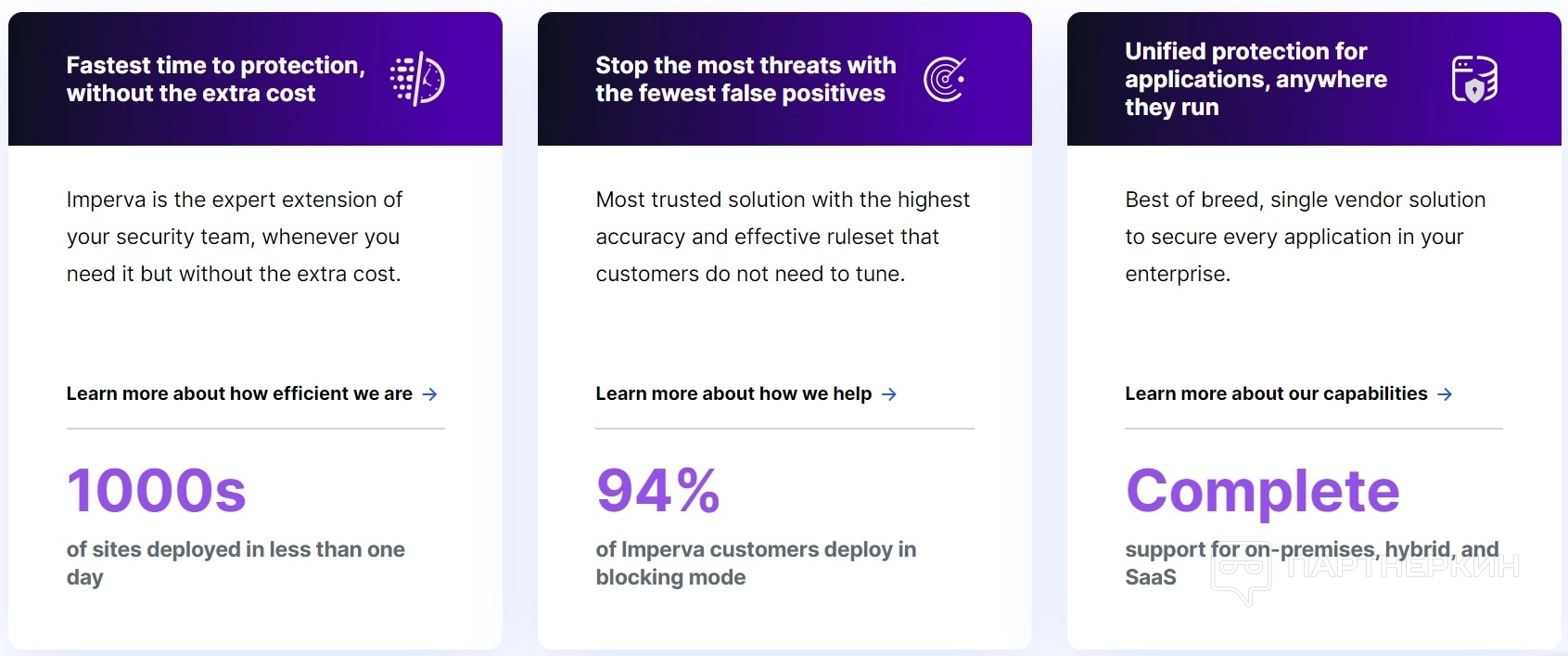Image resolution: width=1568 pixels, height=656 pixels.
Task: Click arrow beside "our capabilities"
Action: 1445,394
